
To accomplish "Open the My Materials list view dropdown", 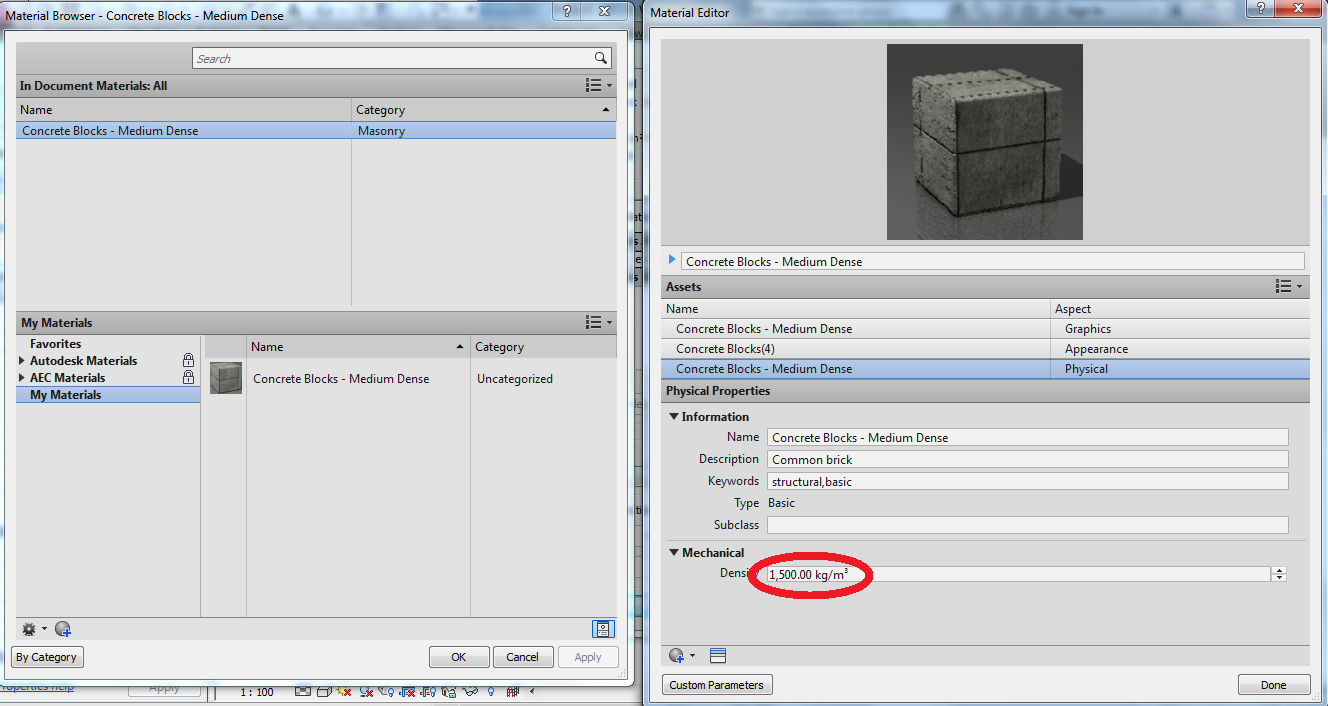I will coord(599,322).
